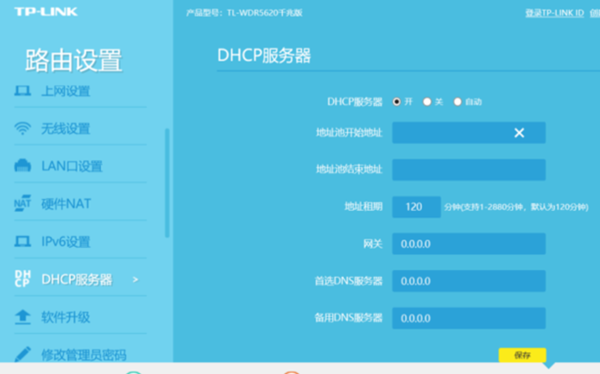Click the chevron beside DHCP服务器
Viewport: 600px width, 374px height.
tap(135, 280)
